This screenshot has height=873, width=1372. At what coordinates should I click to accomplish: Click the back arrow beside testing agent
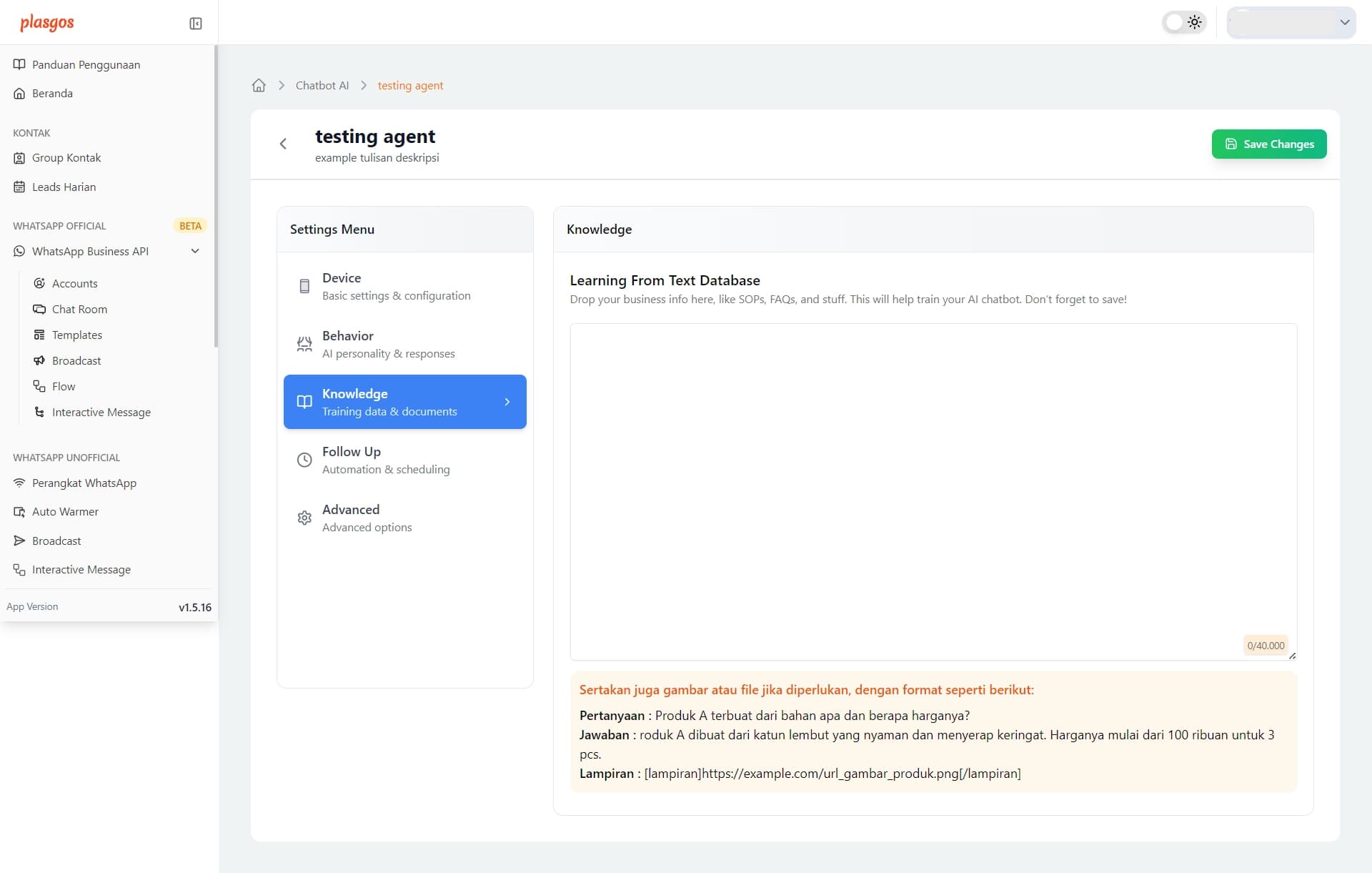point(283,144)
